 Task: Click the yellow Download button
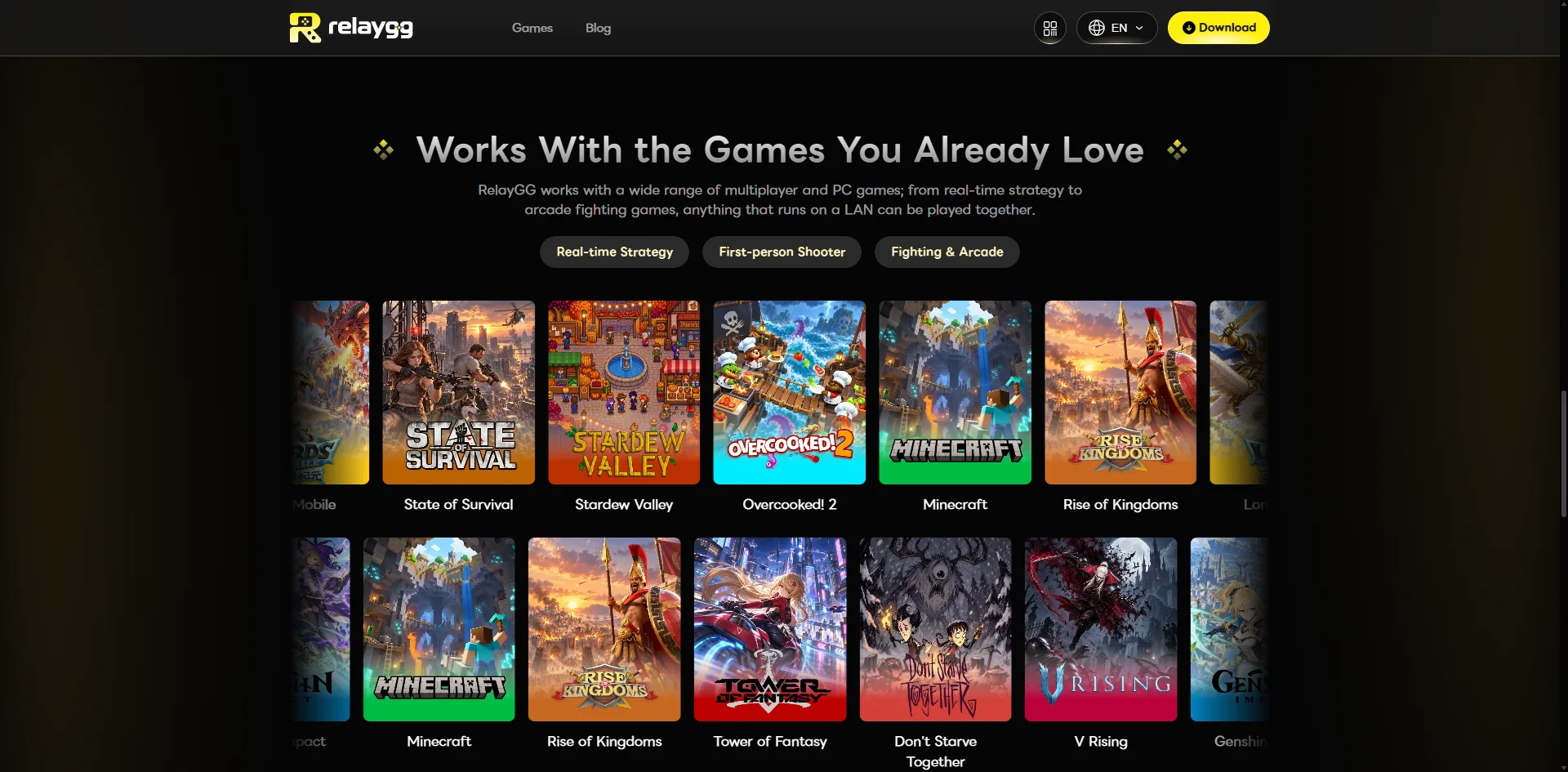pyautogui.click(x=1218, y=28)
